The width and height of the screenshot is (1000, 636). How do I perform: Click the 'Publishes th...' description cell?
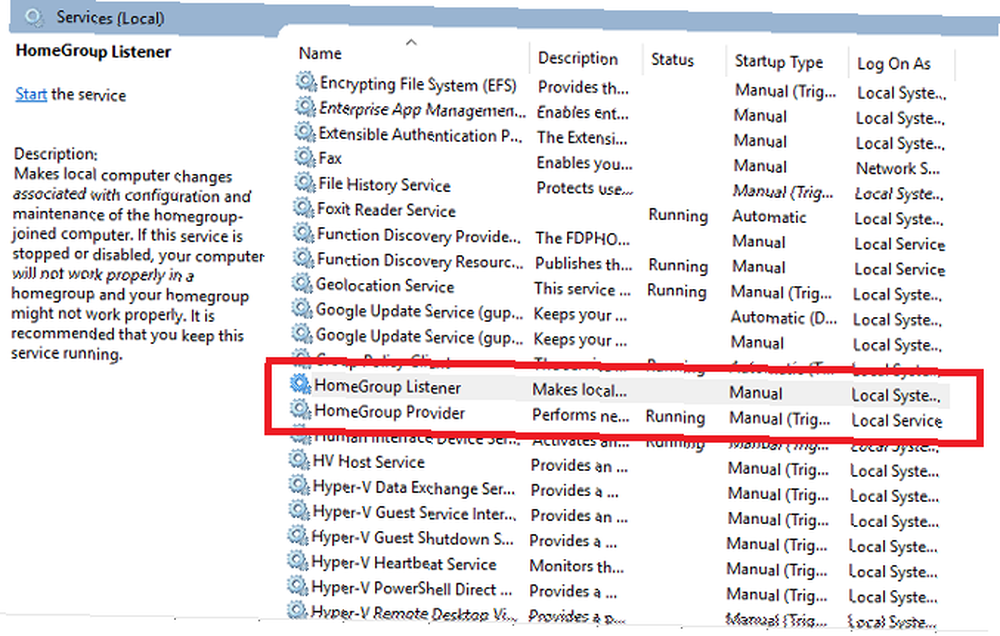(x=584, y=263)
